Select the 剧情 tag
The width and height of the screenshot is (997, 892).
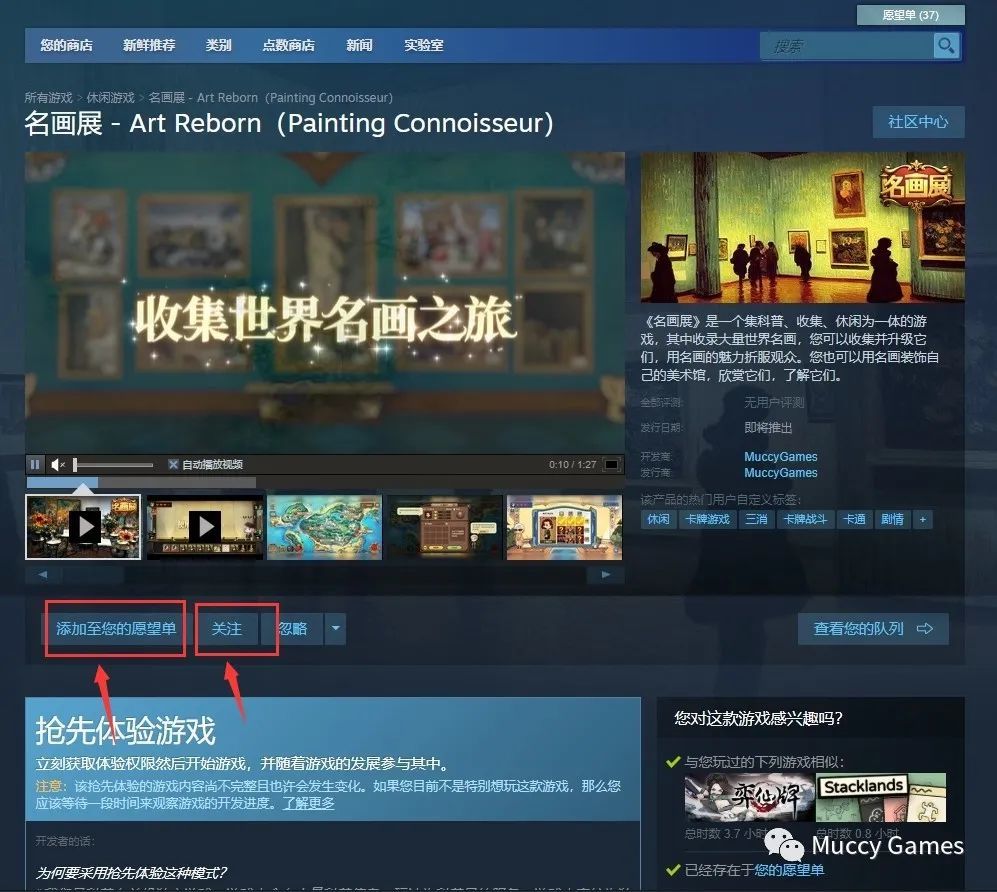892,519
